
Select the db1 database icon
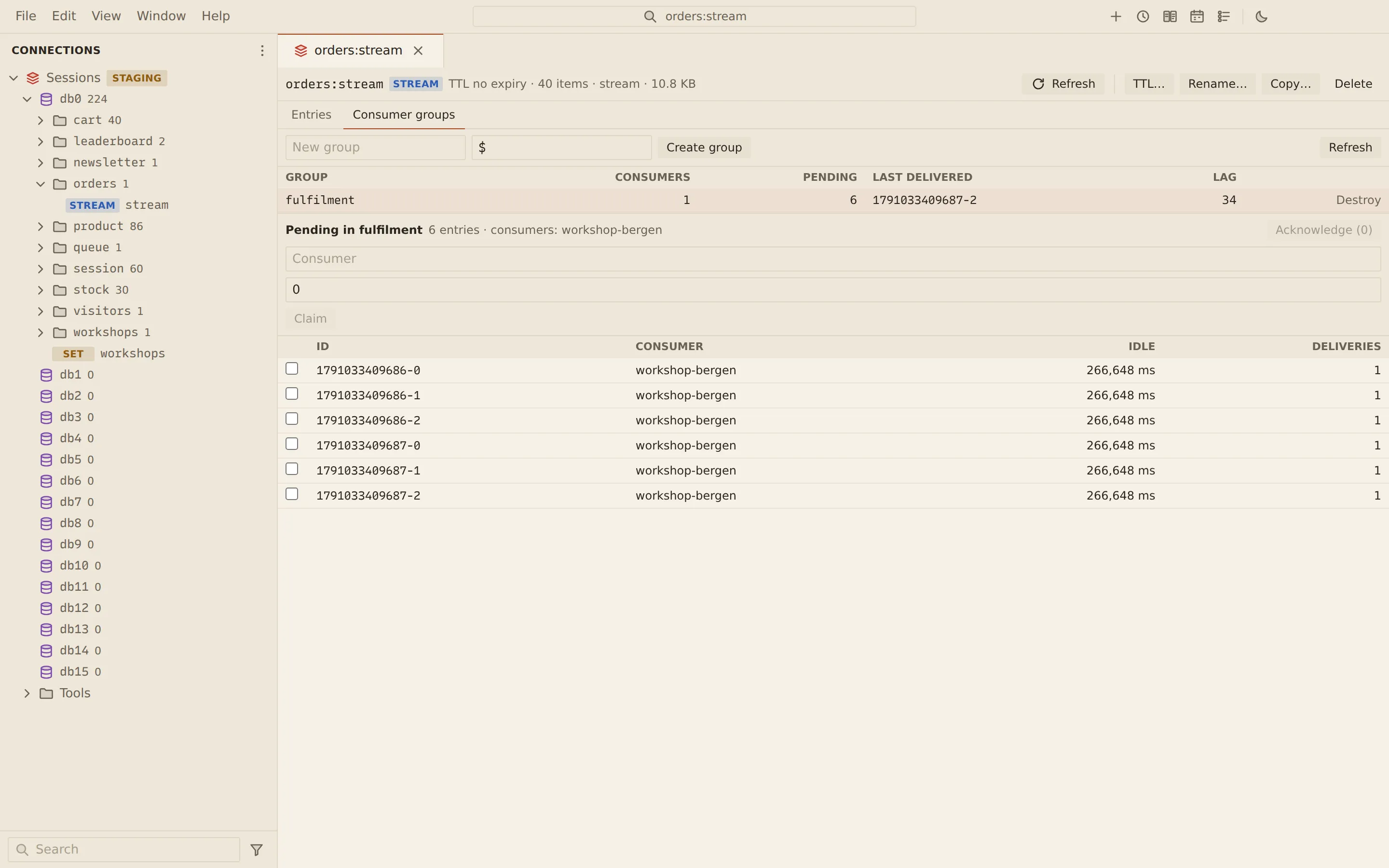tap(46, 375)
